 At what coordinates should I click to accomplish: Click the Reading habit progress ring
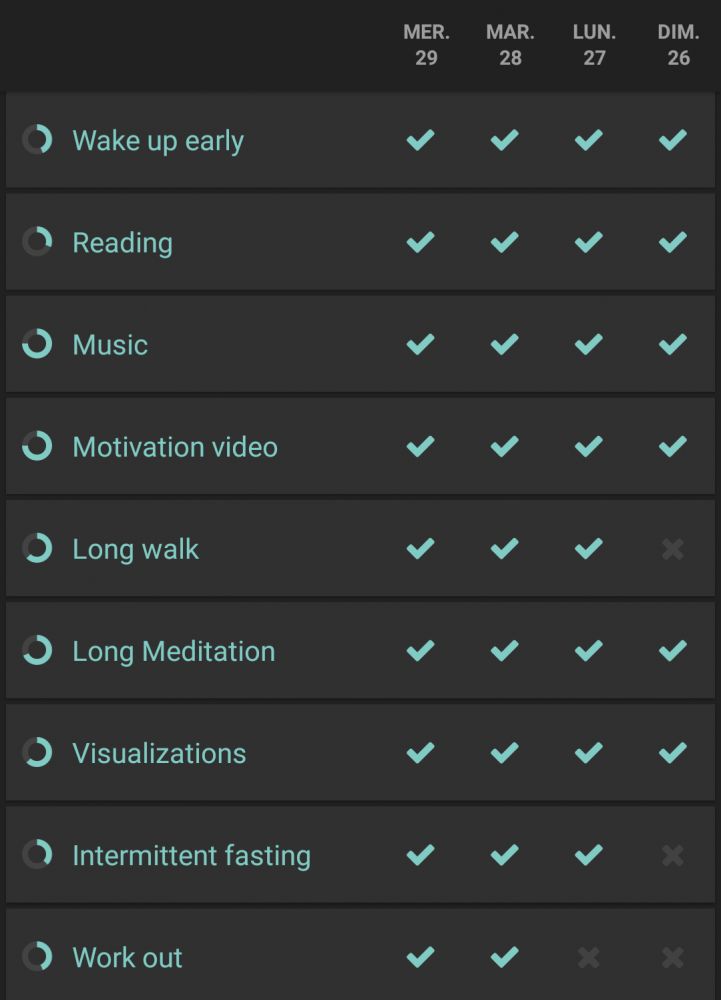37,242
